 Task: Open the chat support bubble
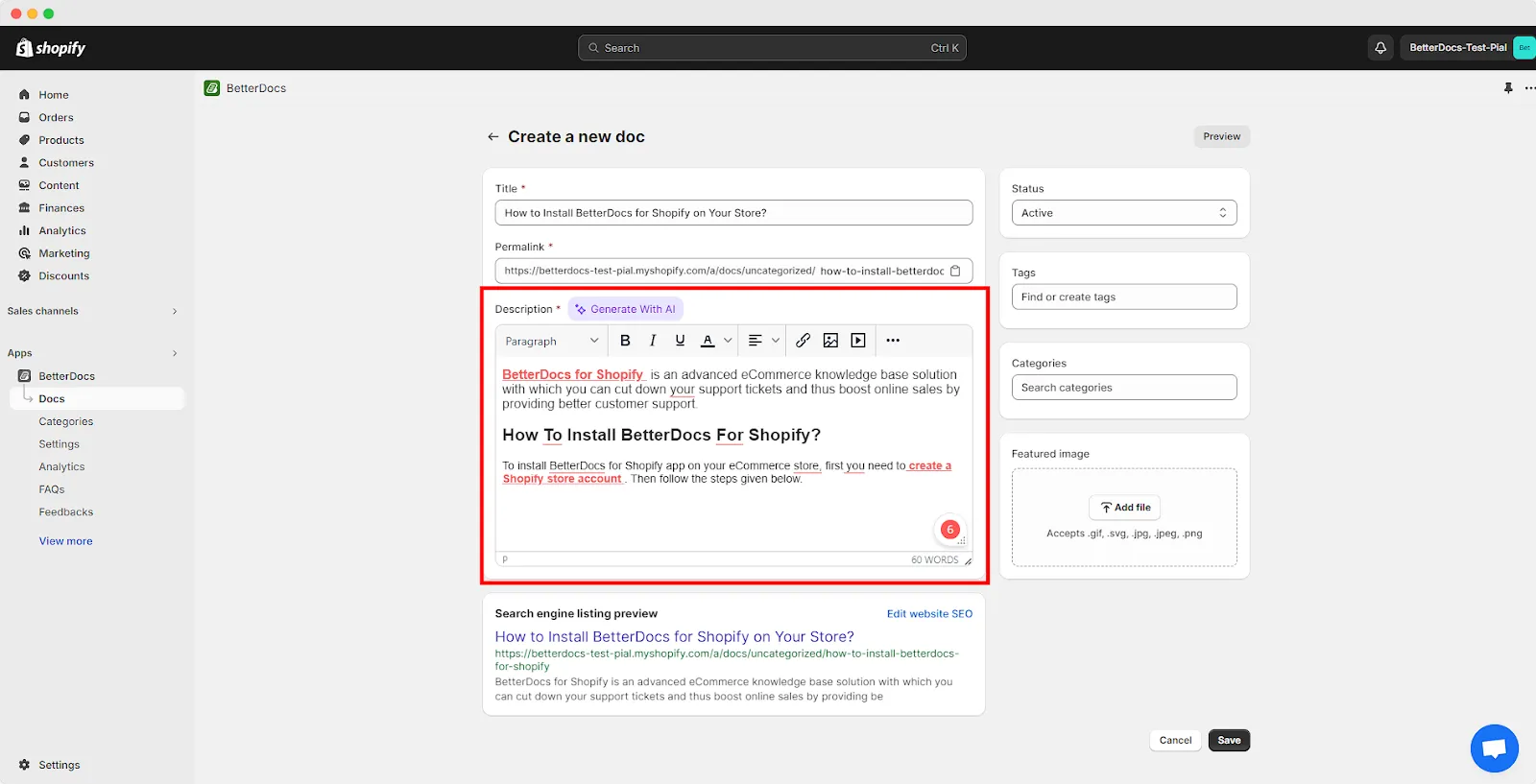1494,748
